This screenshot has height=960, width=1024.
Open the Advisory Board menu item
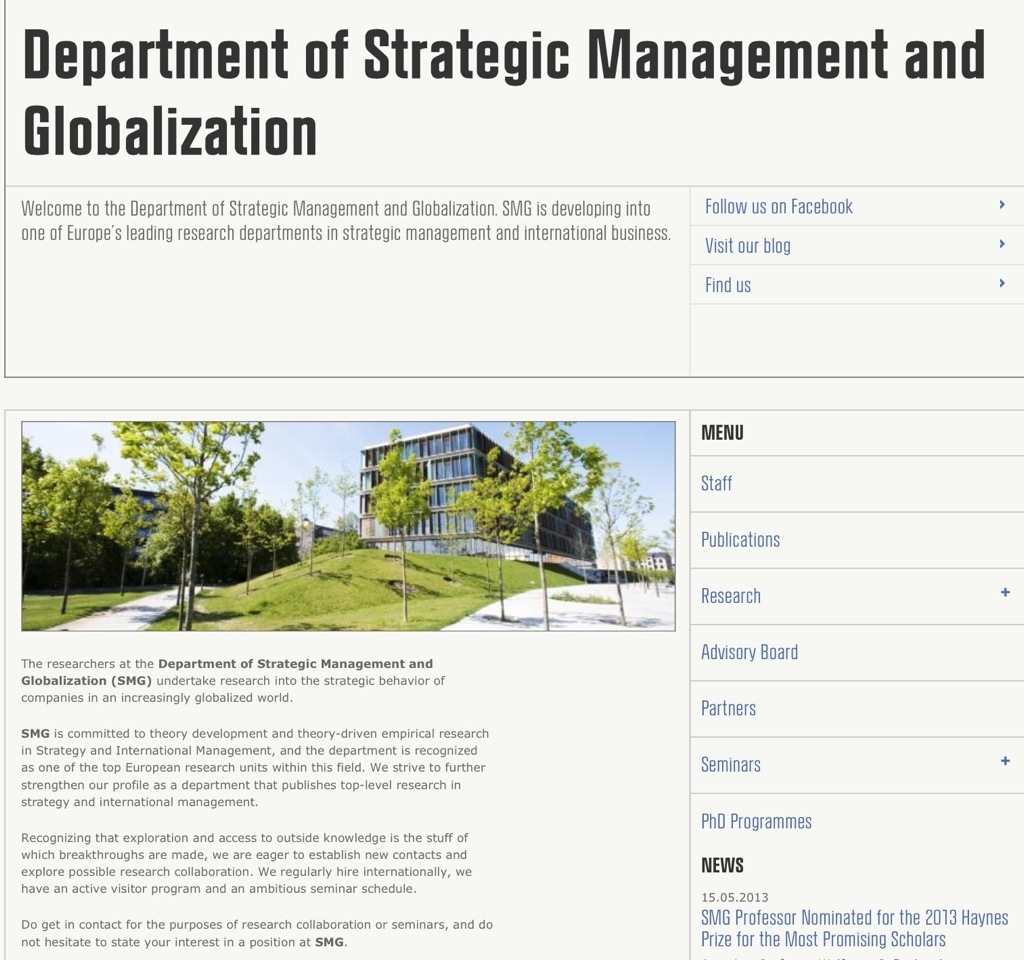point(749,653)
